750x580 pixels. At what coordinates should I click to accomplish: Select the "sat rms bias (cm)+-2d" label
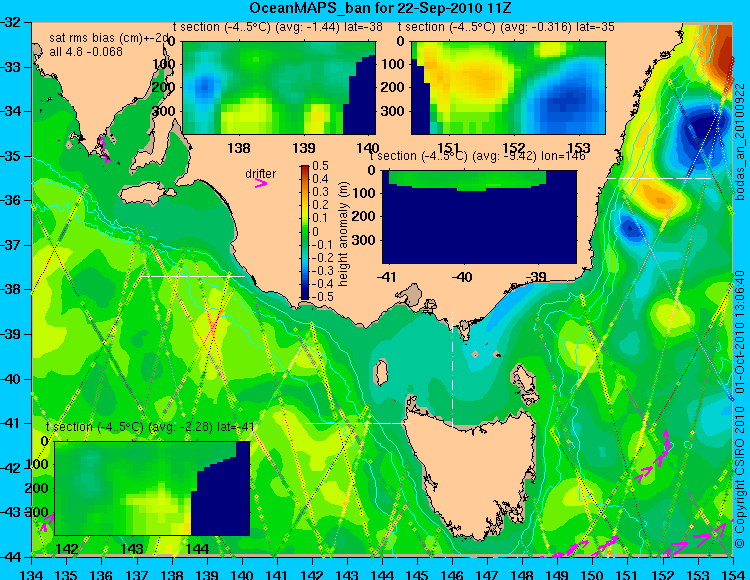pyautogui.click(x=109, y=38)
